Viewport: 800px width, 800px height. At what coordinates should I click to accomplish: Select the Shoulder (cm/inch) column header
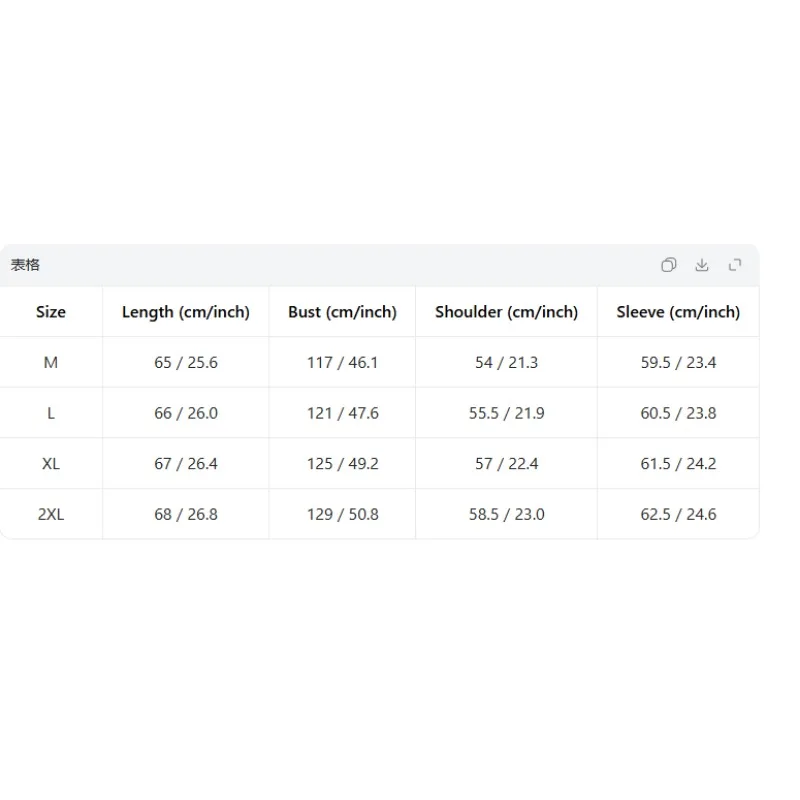click(507, 312)
